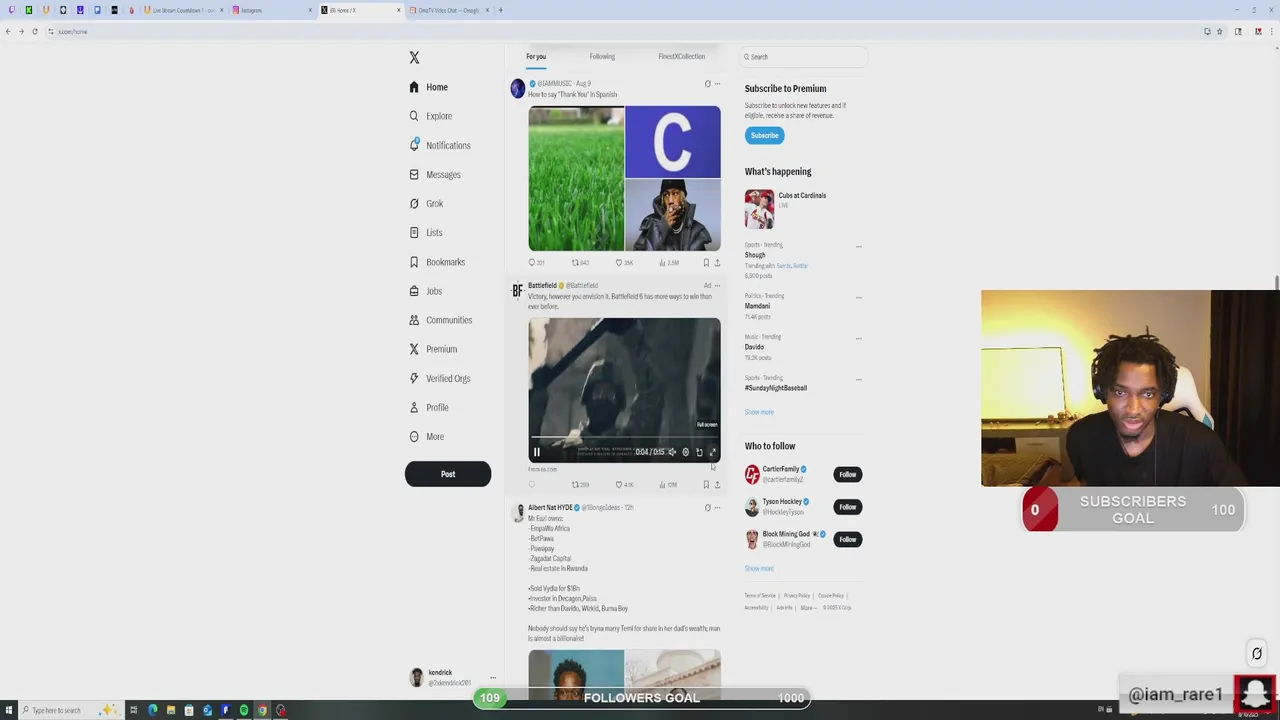
Task: Switch to the FinestXCollection tab
Action: 681,57
